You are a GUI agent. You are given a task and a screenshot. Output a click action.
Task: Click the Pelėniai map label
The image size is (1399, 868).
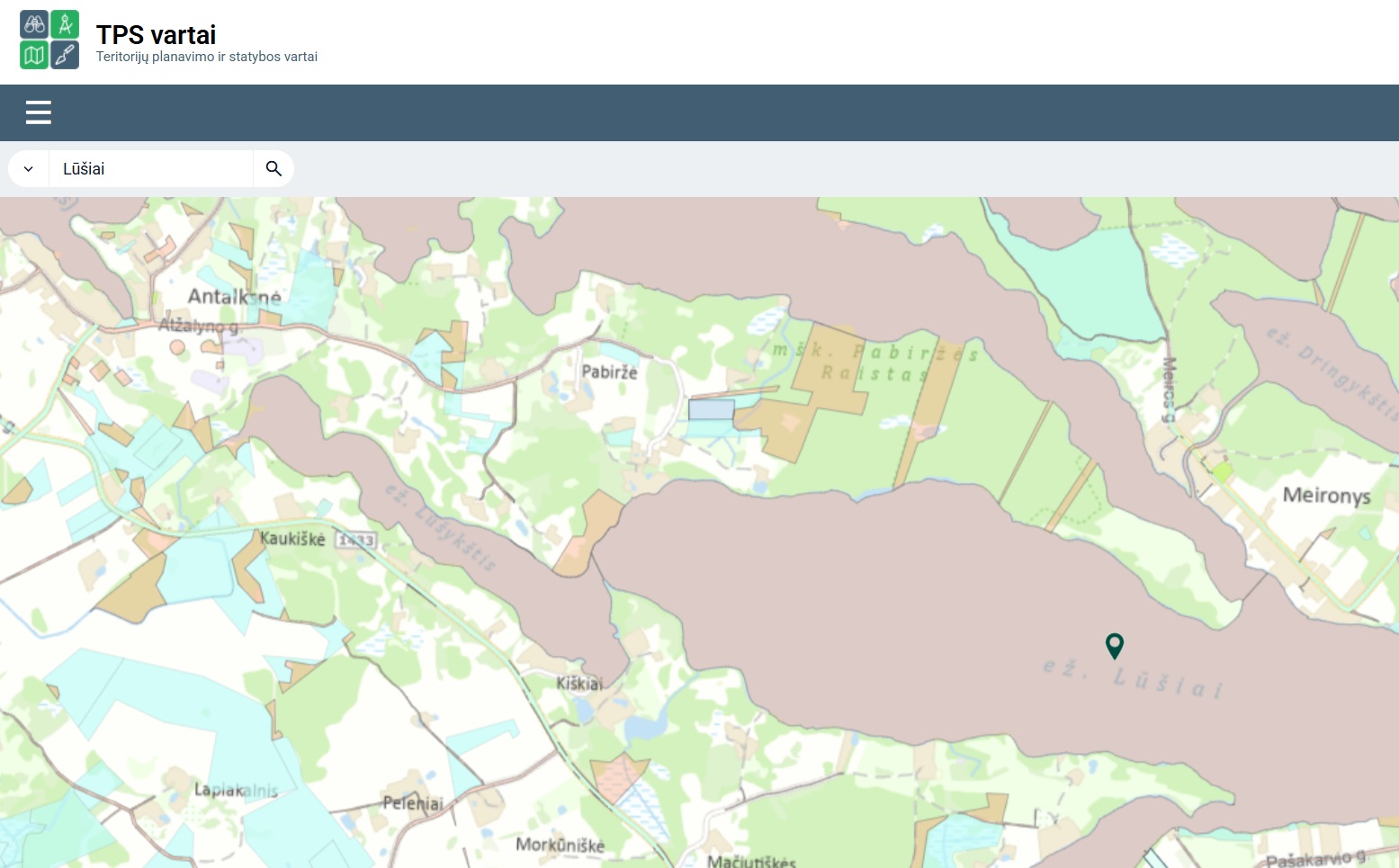[413, 803]
